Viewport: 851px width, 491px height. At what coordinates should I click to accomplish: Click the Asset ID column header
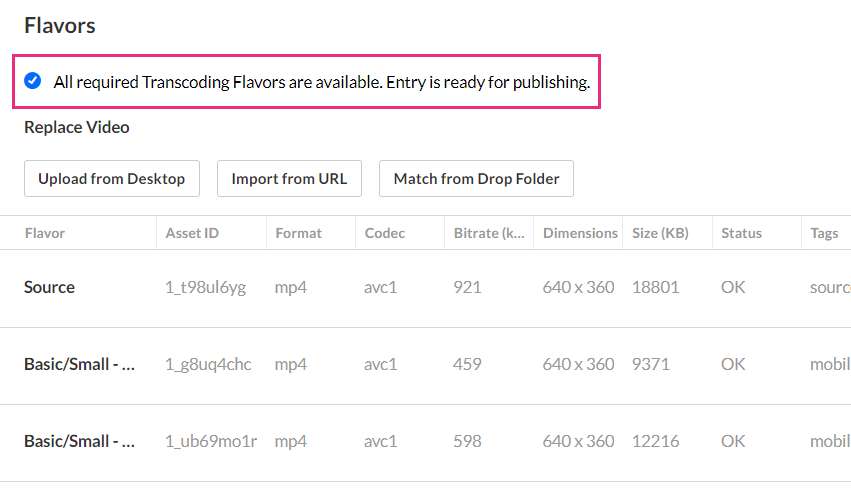[192, 233]
